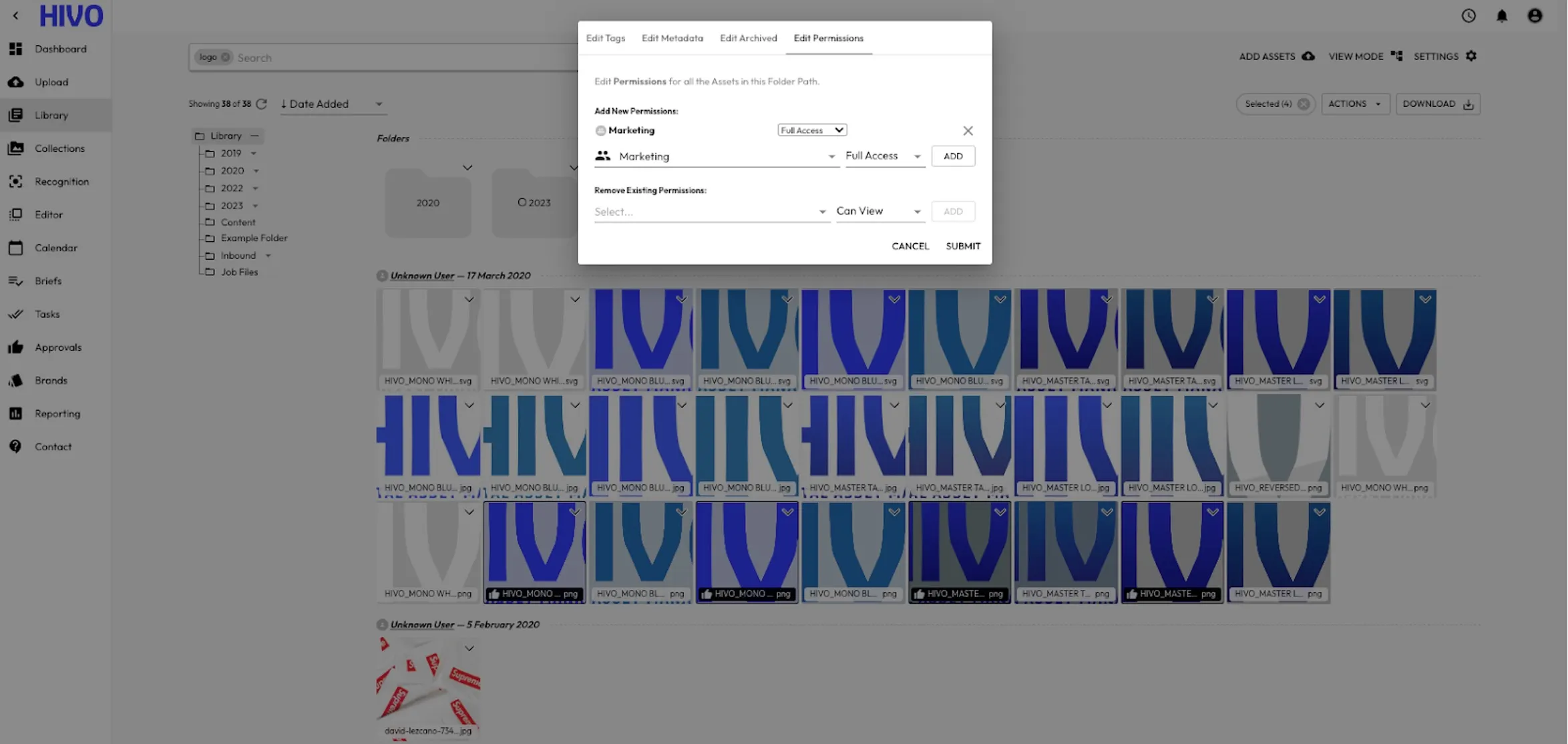Toggle selection on last HIVO_MASTER L svg thumbnail
This screenshot has width=1568, height=744.
click(1425, 299)
